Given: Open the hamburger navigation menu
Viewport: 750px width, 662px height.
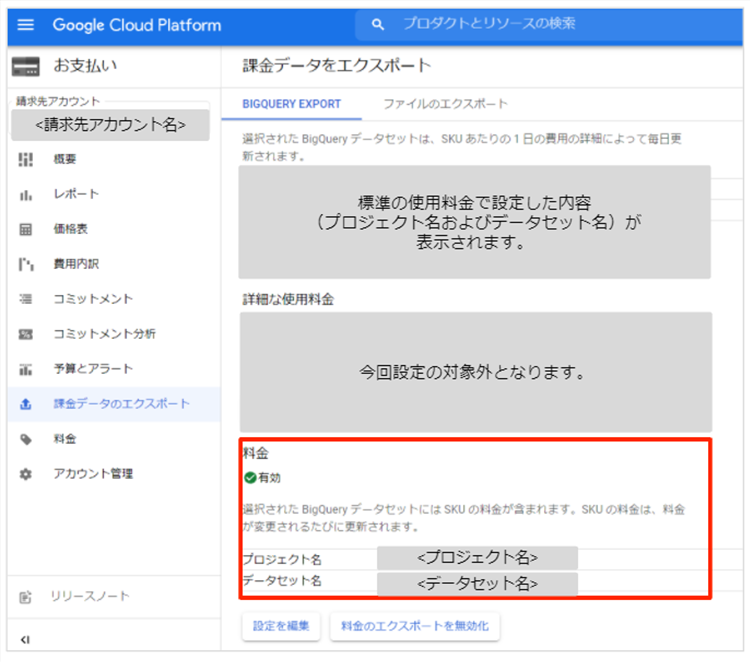Looking at the screenshot, I should (x=25, y=24).
